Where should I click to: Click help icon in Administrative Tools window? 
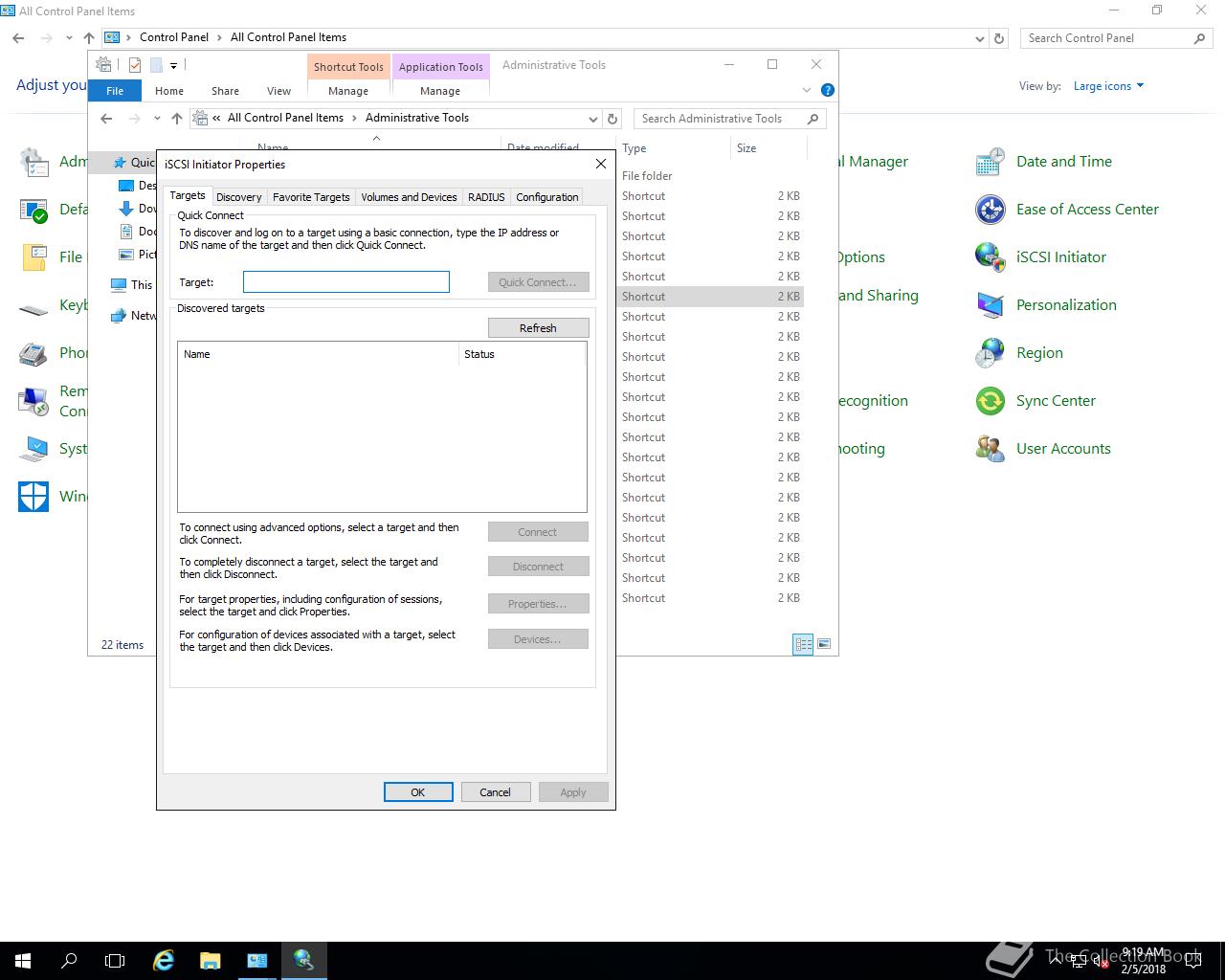(828, 90)
